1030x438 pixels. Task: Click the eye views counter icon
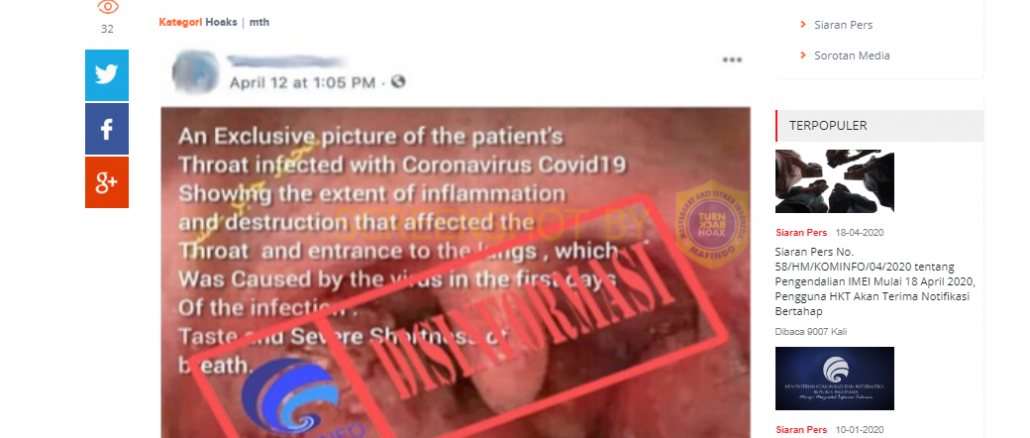tap(108, 7)
